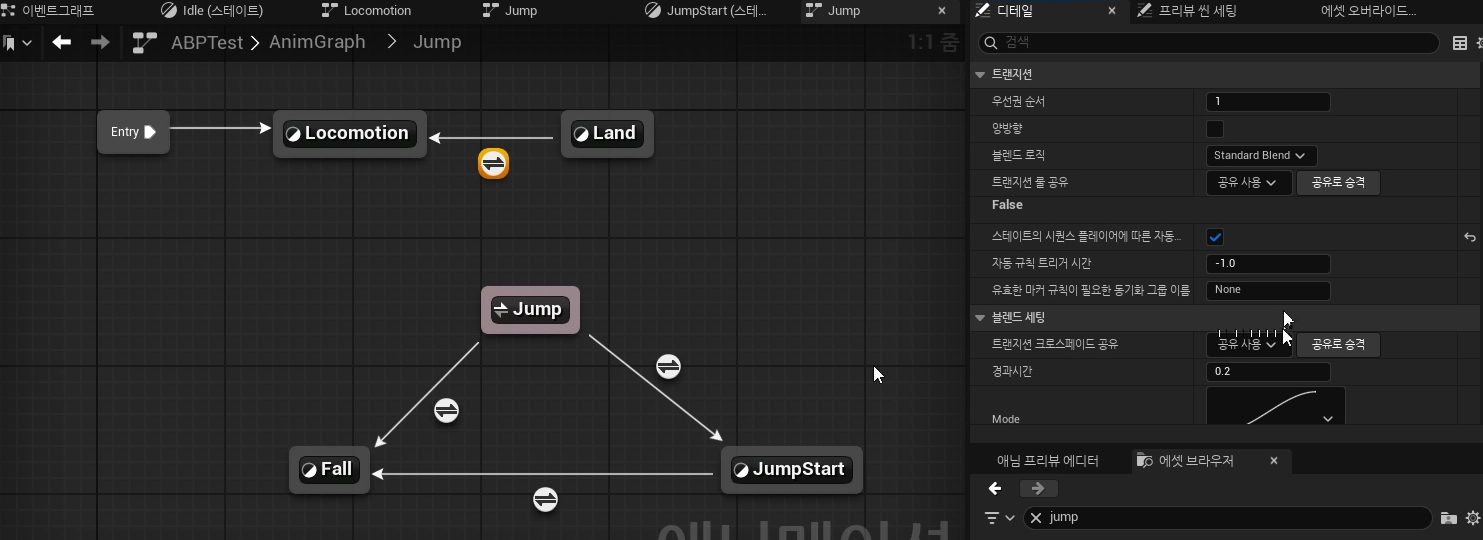
Task: Edit the 우선권 순서 value field
Action: 1268,102
